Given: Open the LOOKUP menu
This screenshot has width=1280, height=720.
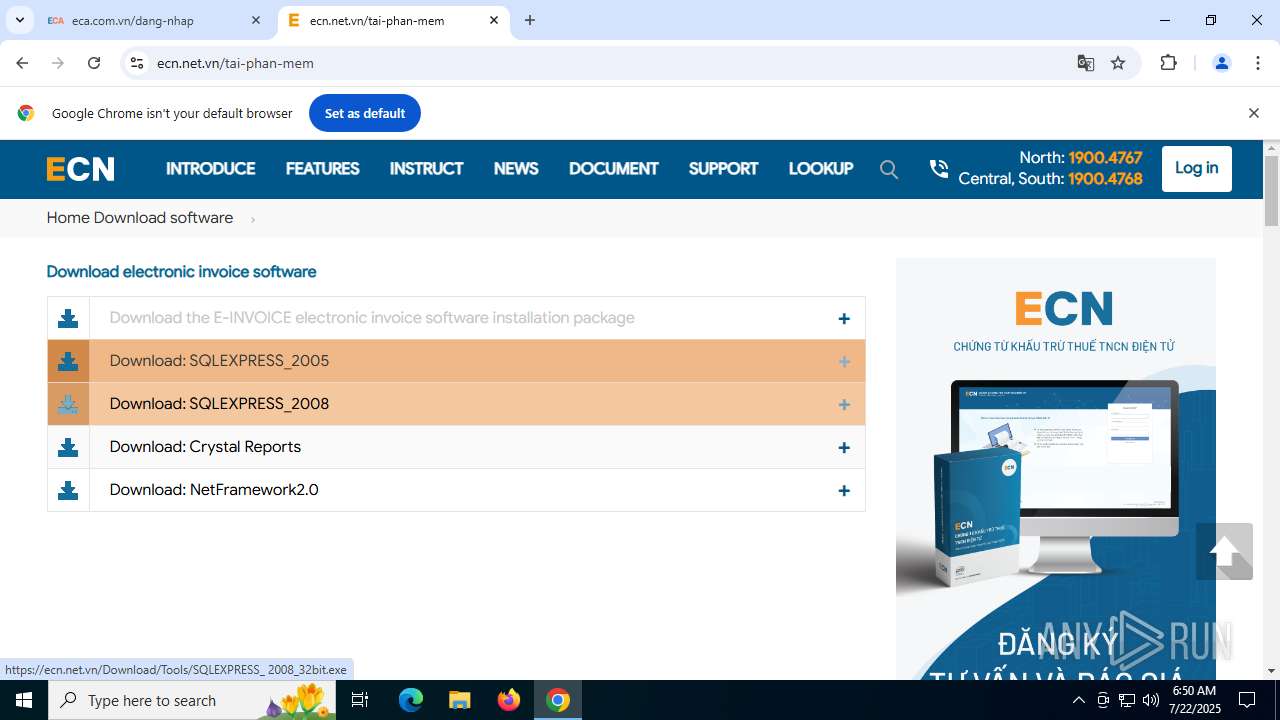Looking at the screenshot, I should (x=820, y=169).
